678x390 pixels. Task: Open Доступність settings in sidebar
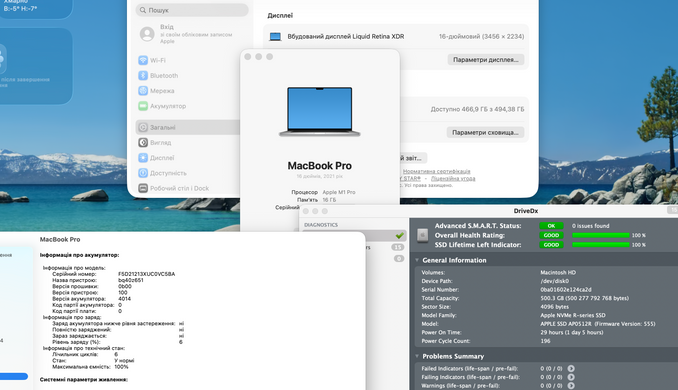coord(162,173)
